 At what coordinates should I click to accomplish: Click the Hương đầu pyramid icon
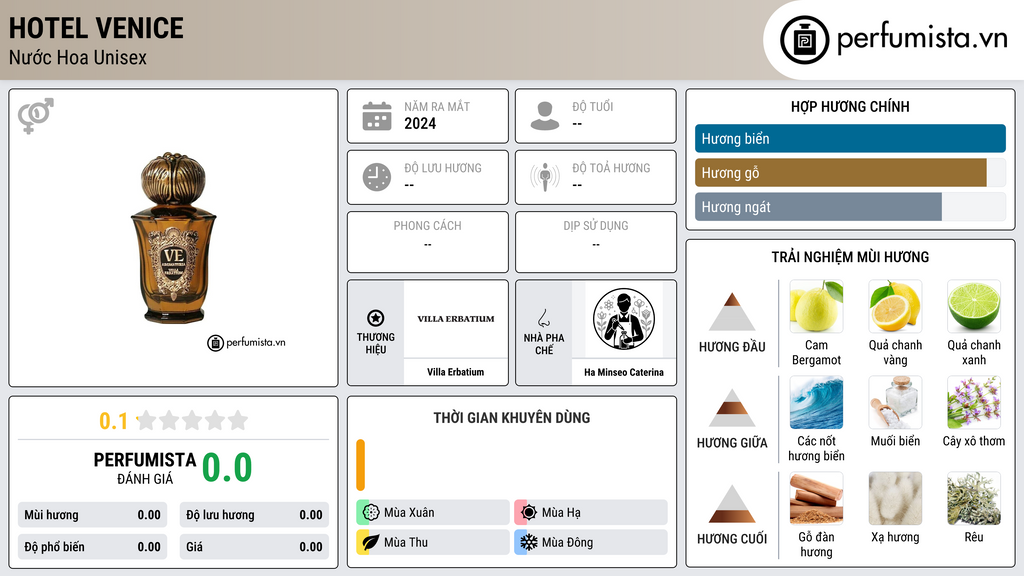tap(732, 312)
